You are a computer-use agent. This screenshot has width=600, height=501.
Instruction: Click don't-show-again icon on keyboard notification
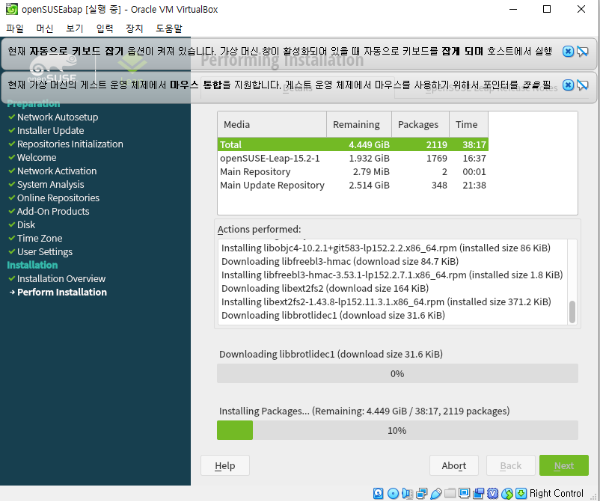[x=583, y=51]
